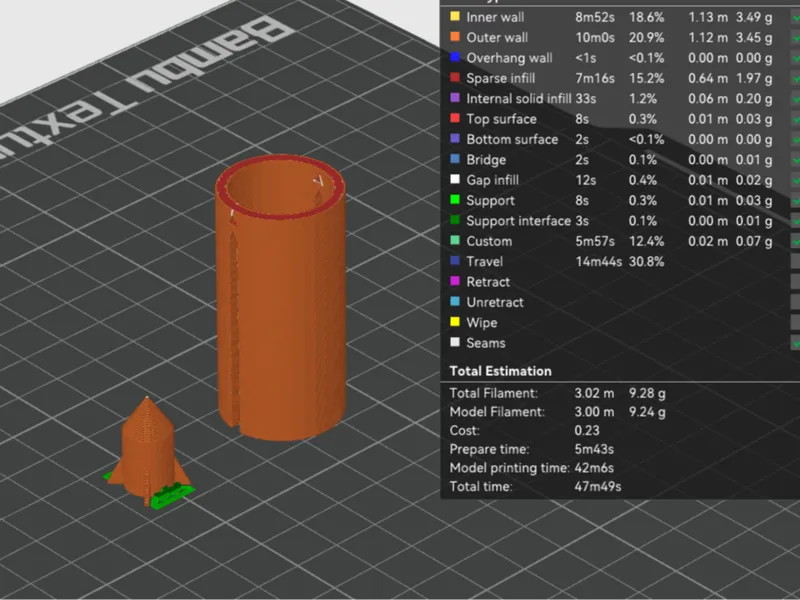Select the Support interface row label
Image resolution: width=800 pixels, height=600 pixels.
click(518, 221)
